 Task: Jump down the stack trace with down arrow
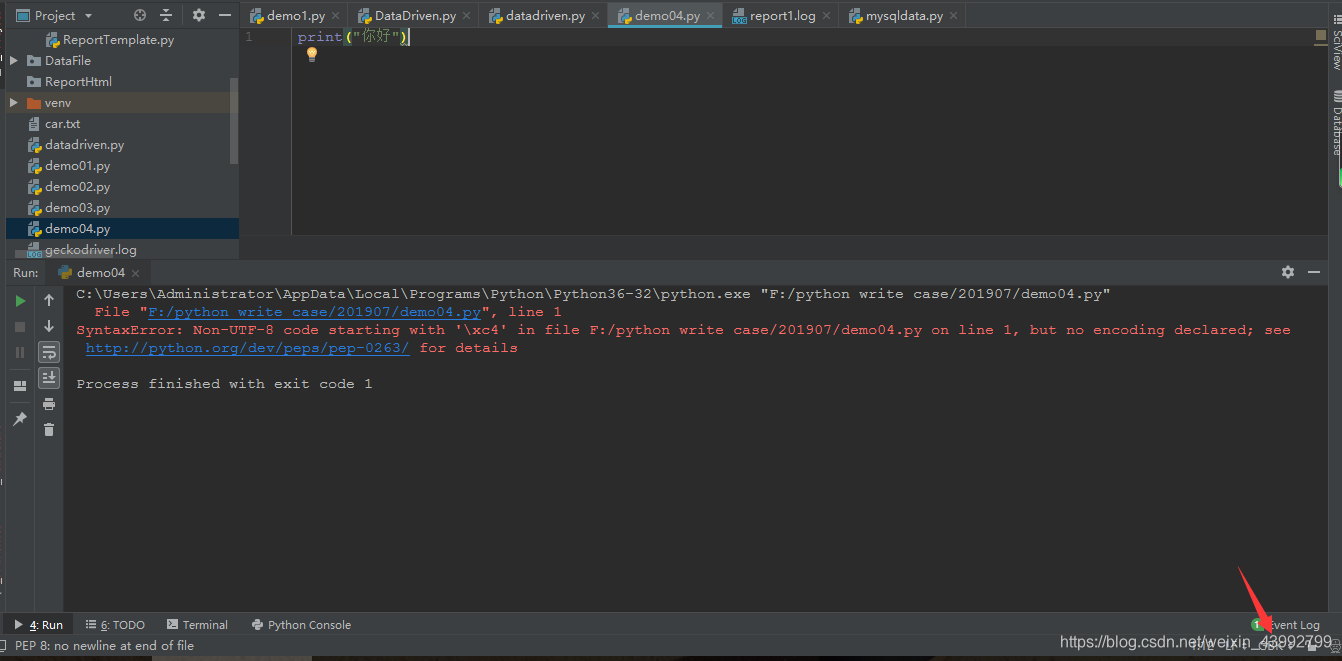coord(49,326)
